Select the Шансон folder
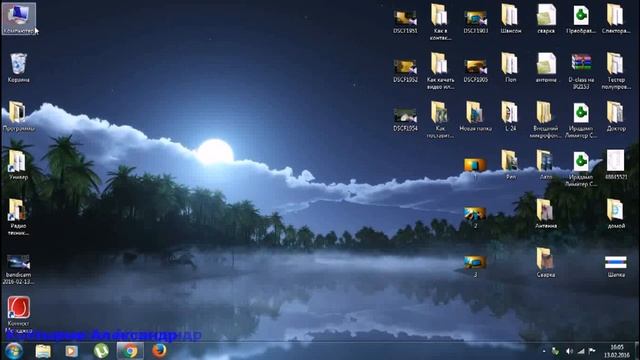 (510, 19)
